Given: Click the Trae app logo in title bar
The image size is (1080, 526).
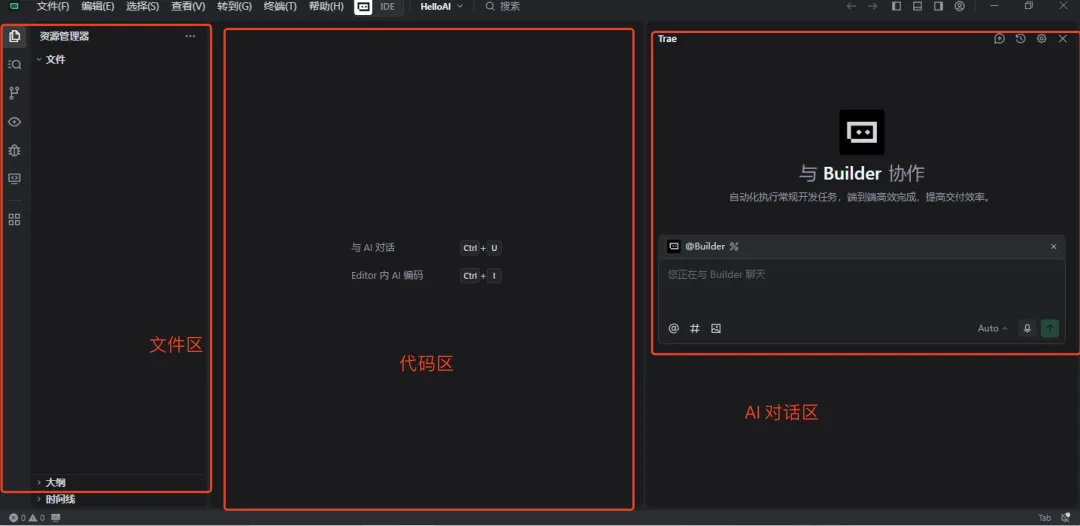Looking at the screenshot, I should pyautogui.click(x=14, y=6).
